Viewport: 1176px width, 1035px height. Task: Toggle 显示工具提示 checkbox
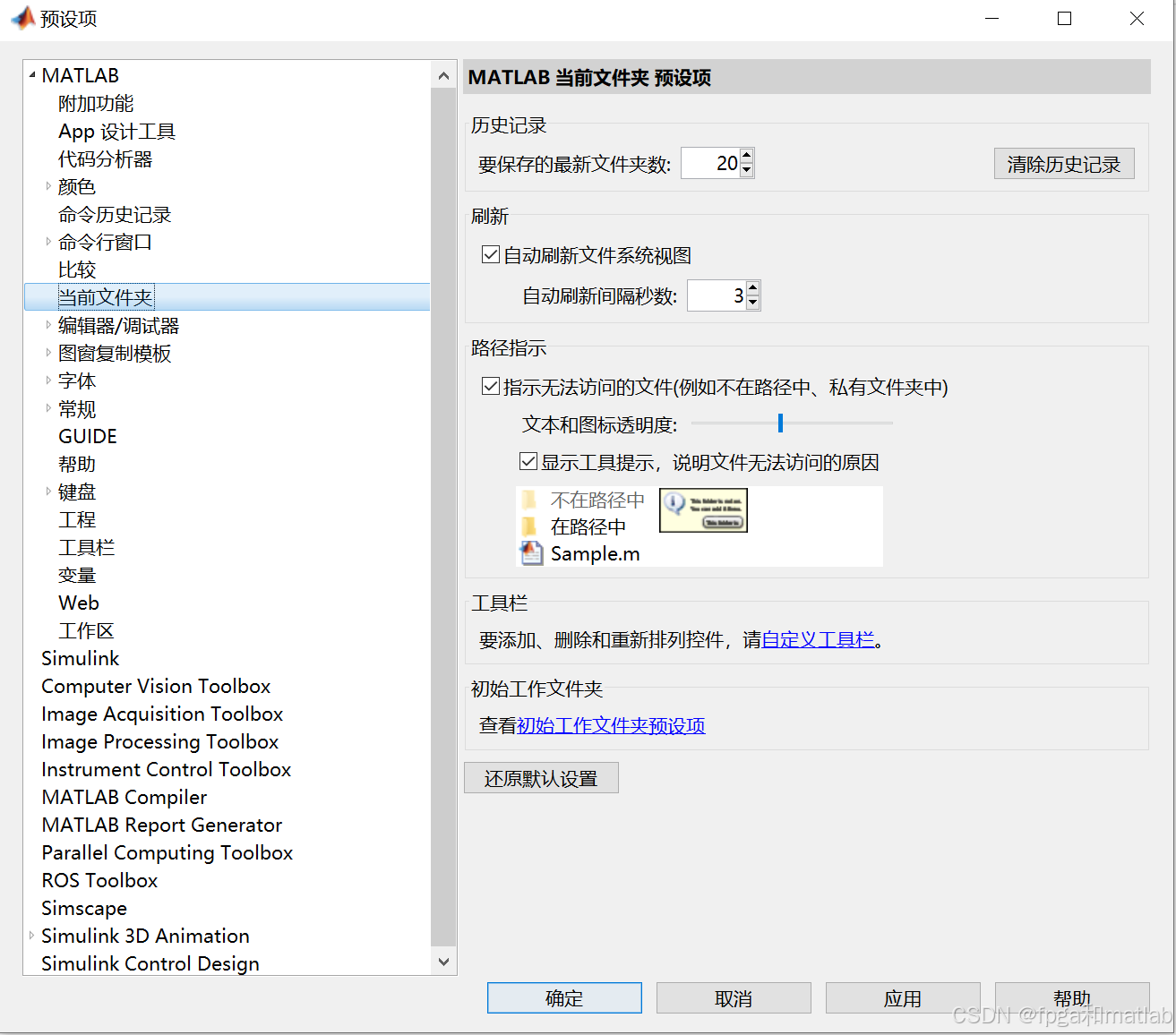click(528, 462)
